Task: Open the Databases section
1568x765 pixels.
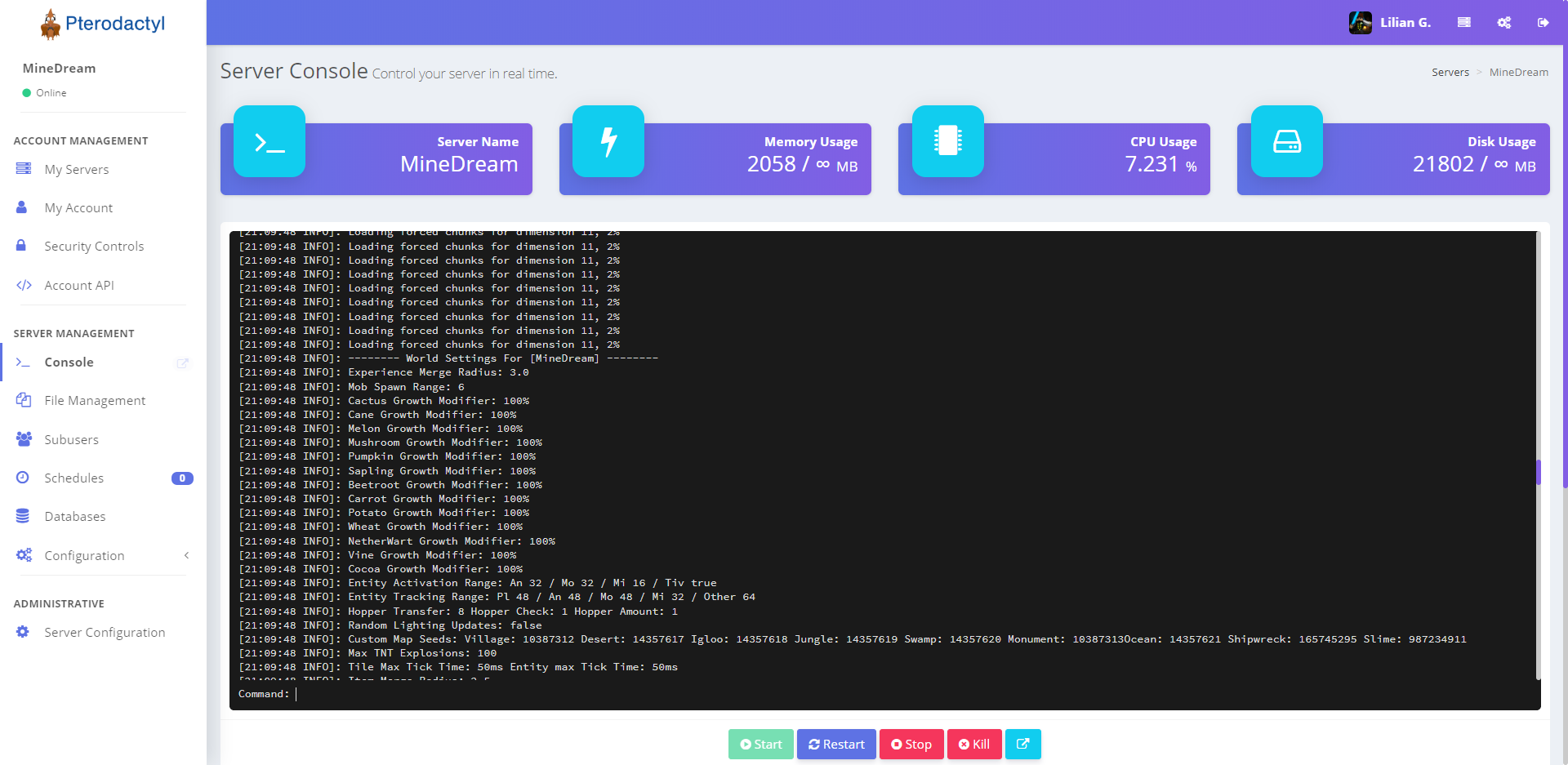Action: tap(75, 517)
